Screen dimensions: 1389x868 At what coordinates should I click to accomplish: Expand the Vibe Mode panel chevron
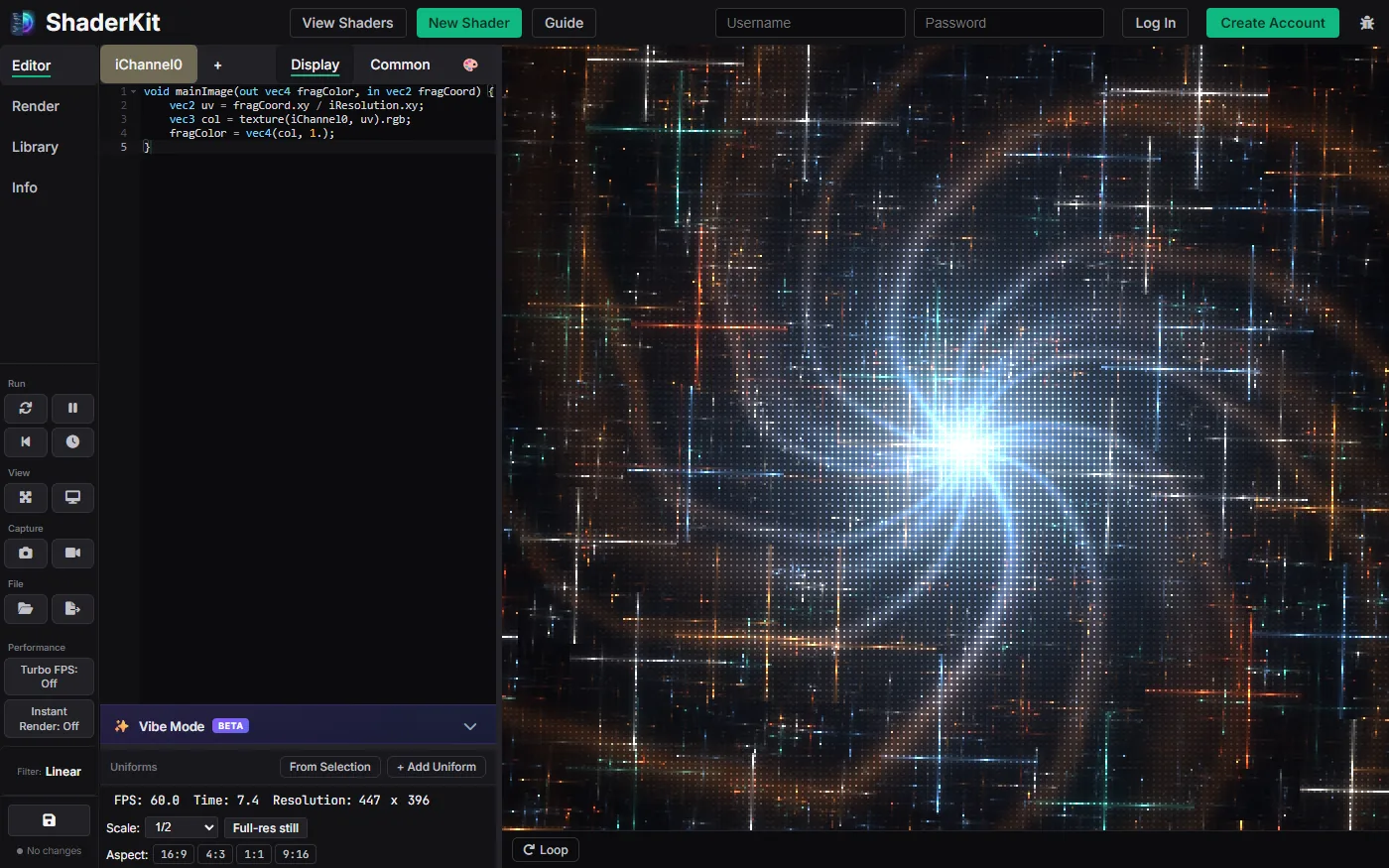470,726
